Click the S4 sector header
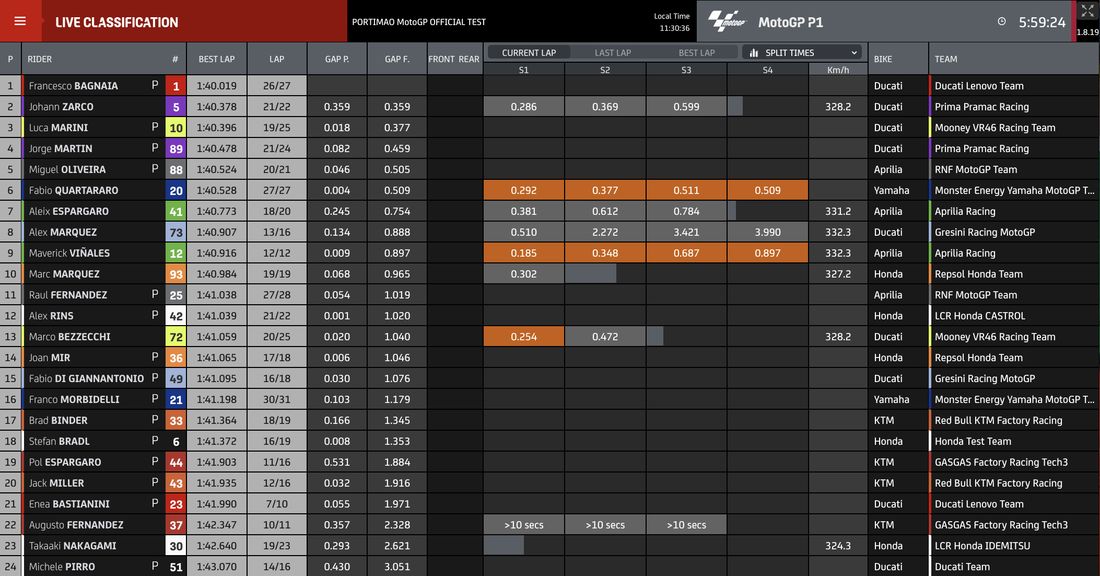This screenshot has width=1100, height=576. [767, 70]
